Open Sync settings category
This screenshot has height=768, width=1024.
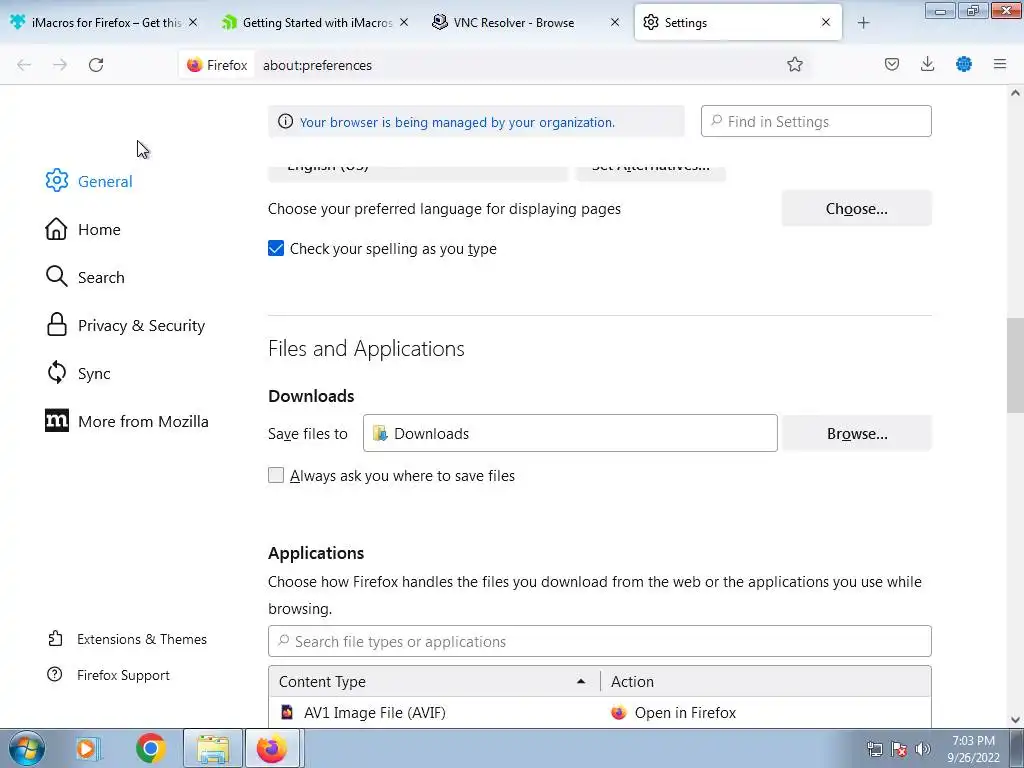click(x=78, y=373)
